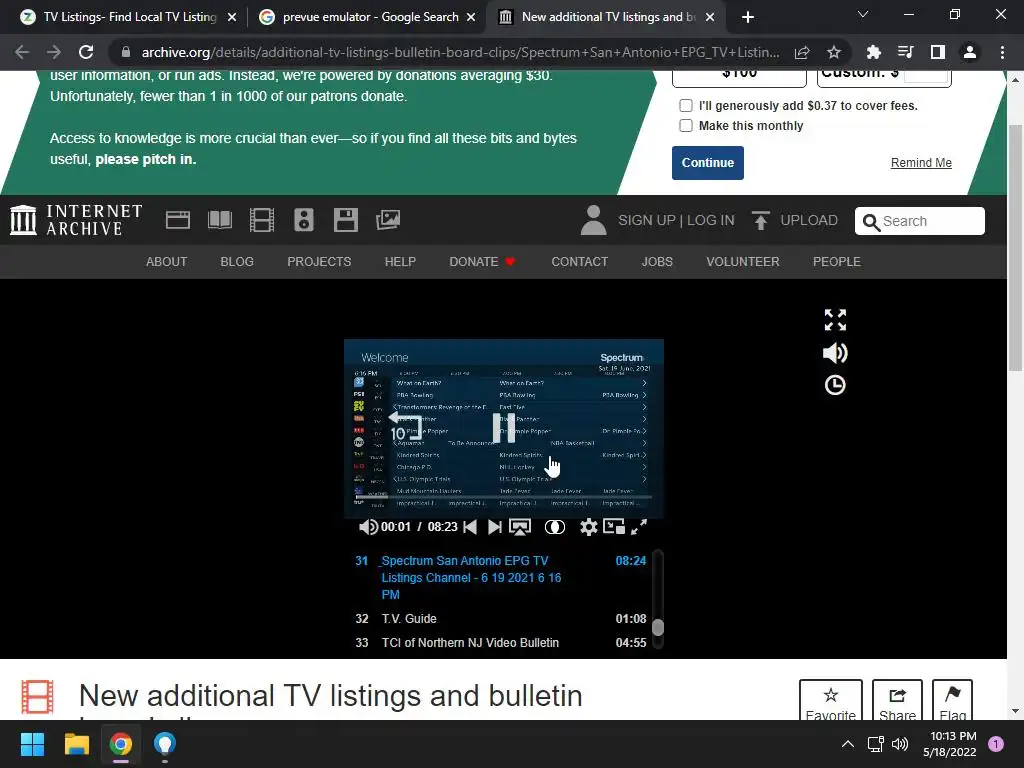The width and height of the screenshot is (1024, 768).
Task: Click the Remind Me link
Action: pos(921,163)
